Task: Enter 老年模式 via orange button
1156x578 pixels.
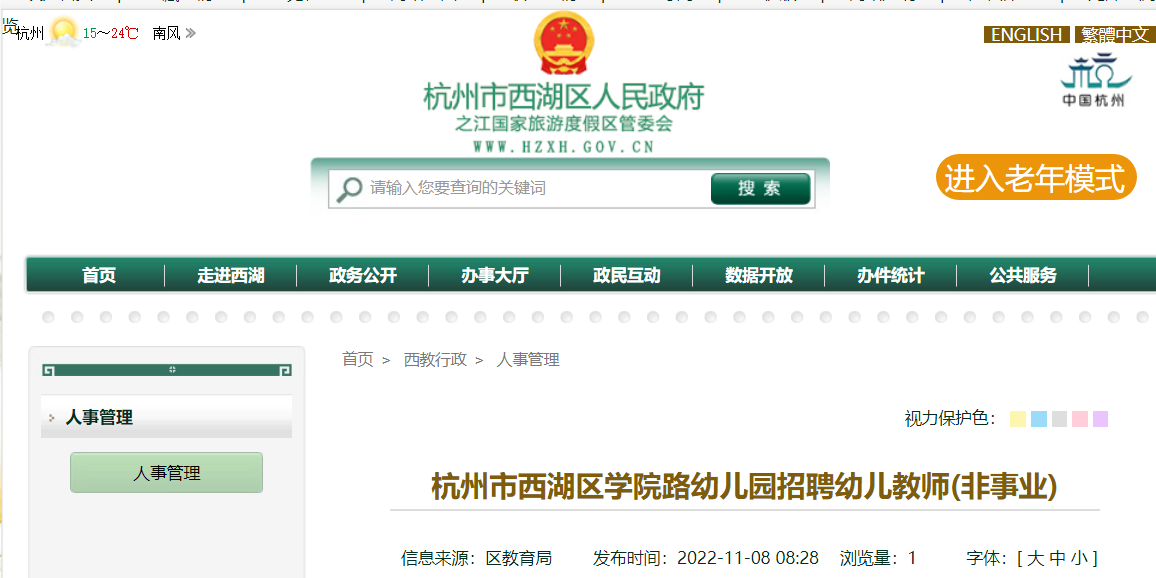Action: click(1036, 177)
